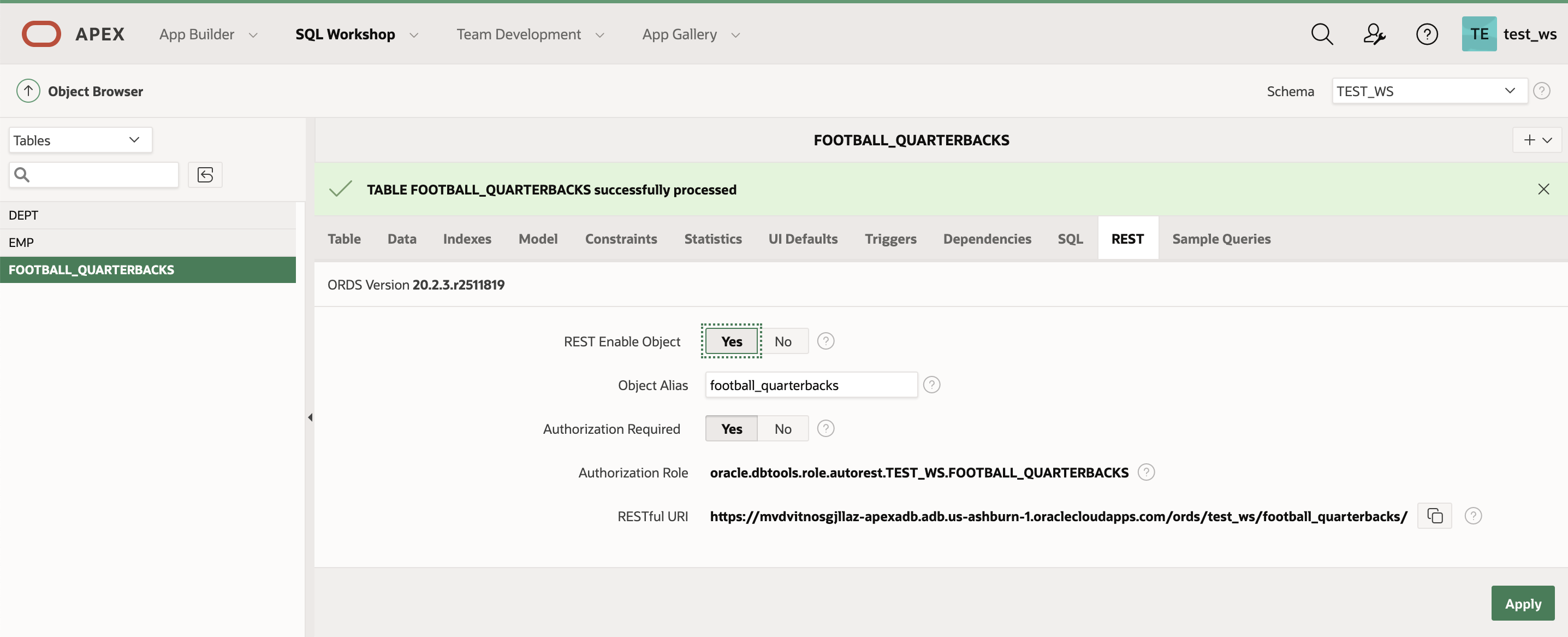This screenshot has height=637, width=1568.
Task: Click the help icon next to Authorization Role
Action: pos(1147,472)
